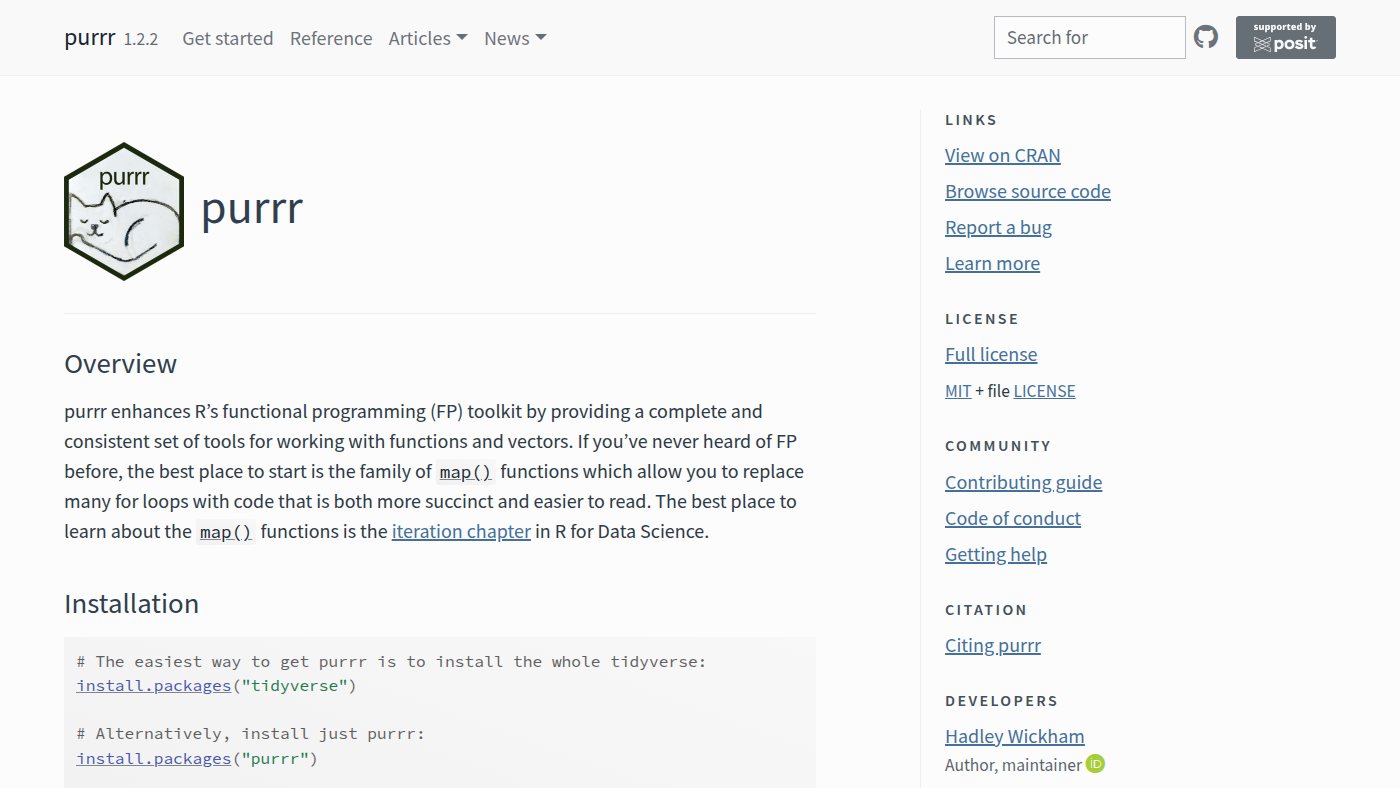Viewport: 1400px width, 788px height.
Task: Click the DEVELOPERS sidebar heading
Action: point(1001,701)
